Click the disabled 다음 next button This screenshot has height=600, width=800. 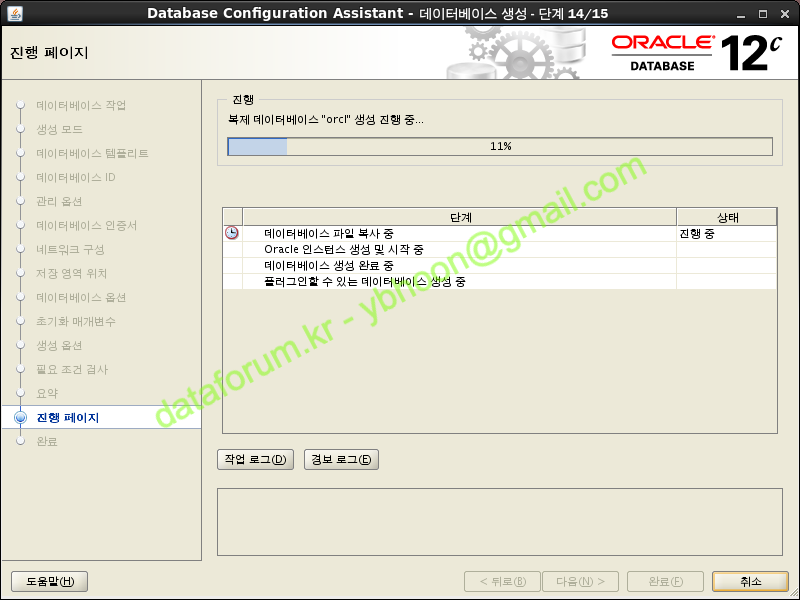pyautogui.click(x=580, y=582)
